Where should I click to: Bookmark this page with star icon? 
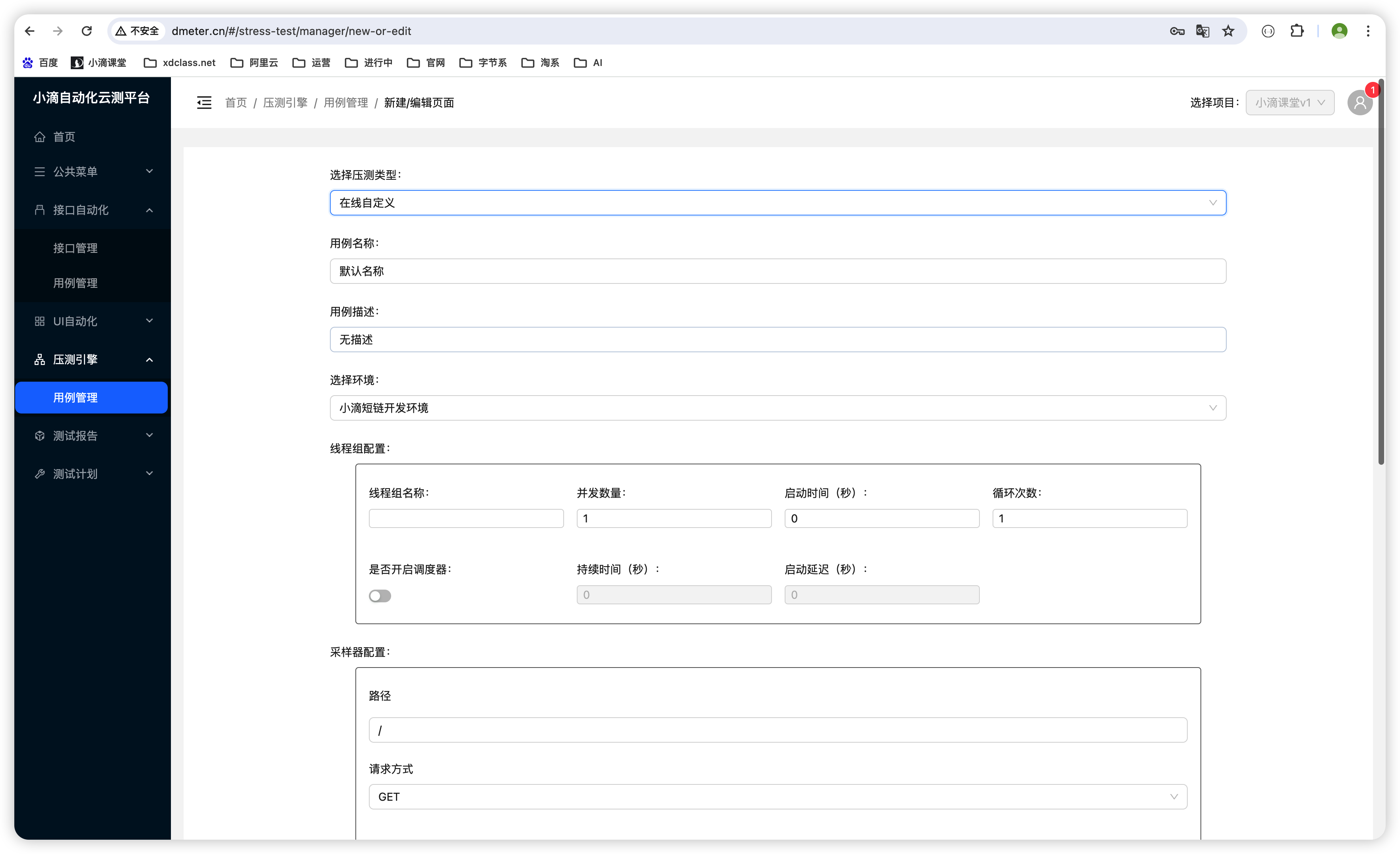(x=1228, y=31)
